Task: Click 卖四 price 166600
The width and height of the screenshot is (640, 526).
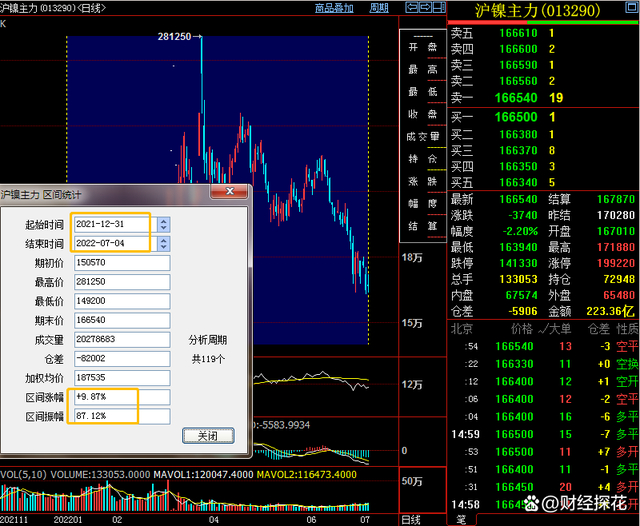Action: point(518,49)
